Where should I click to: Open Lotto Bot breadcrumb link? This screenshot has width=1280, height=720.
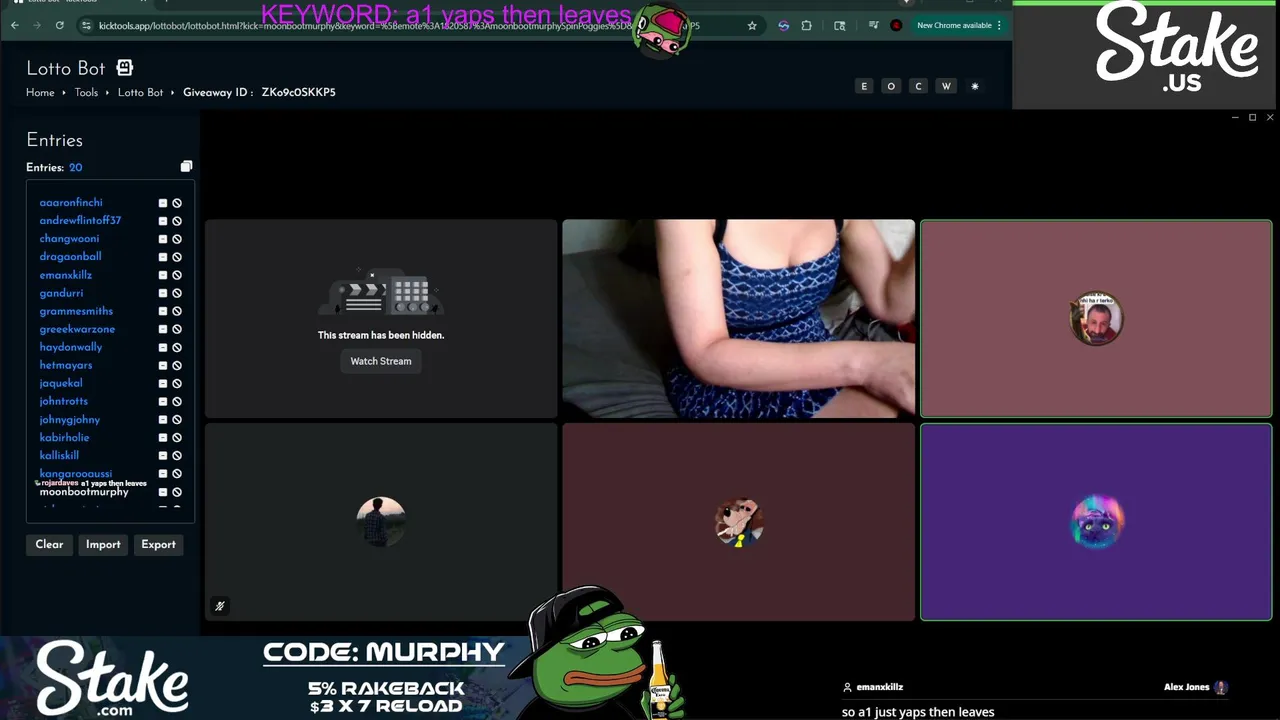[140, 92]
